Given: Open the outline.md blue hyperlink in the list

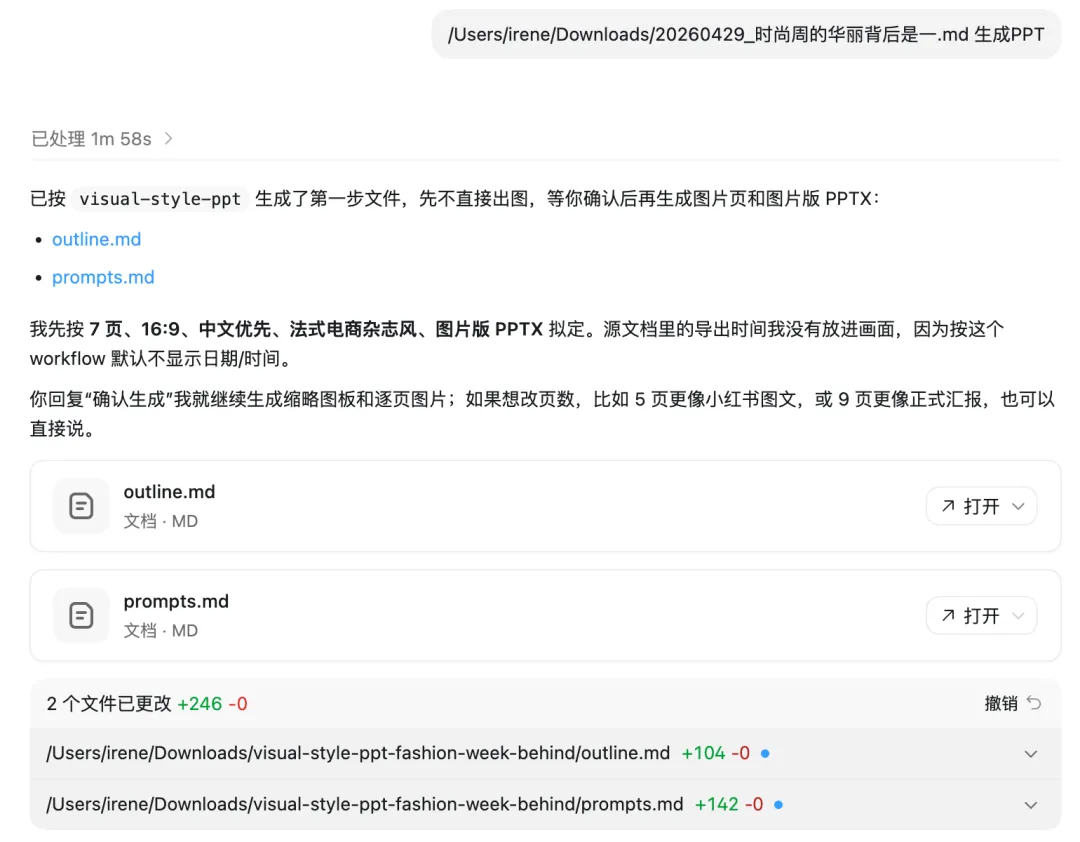Looking at the screenshot, I should (96, 239).
